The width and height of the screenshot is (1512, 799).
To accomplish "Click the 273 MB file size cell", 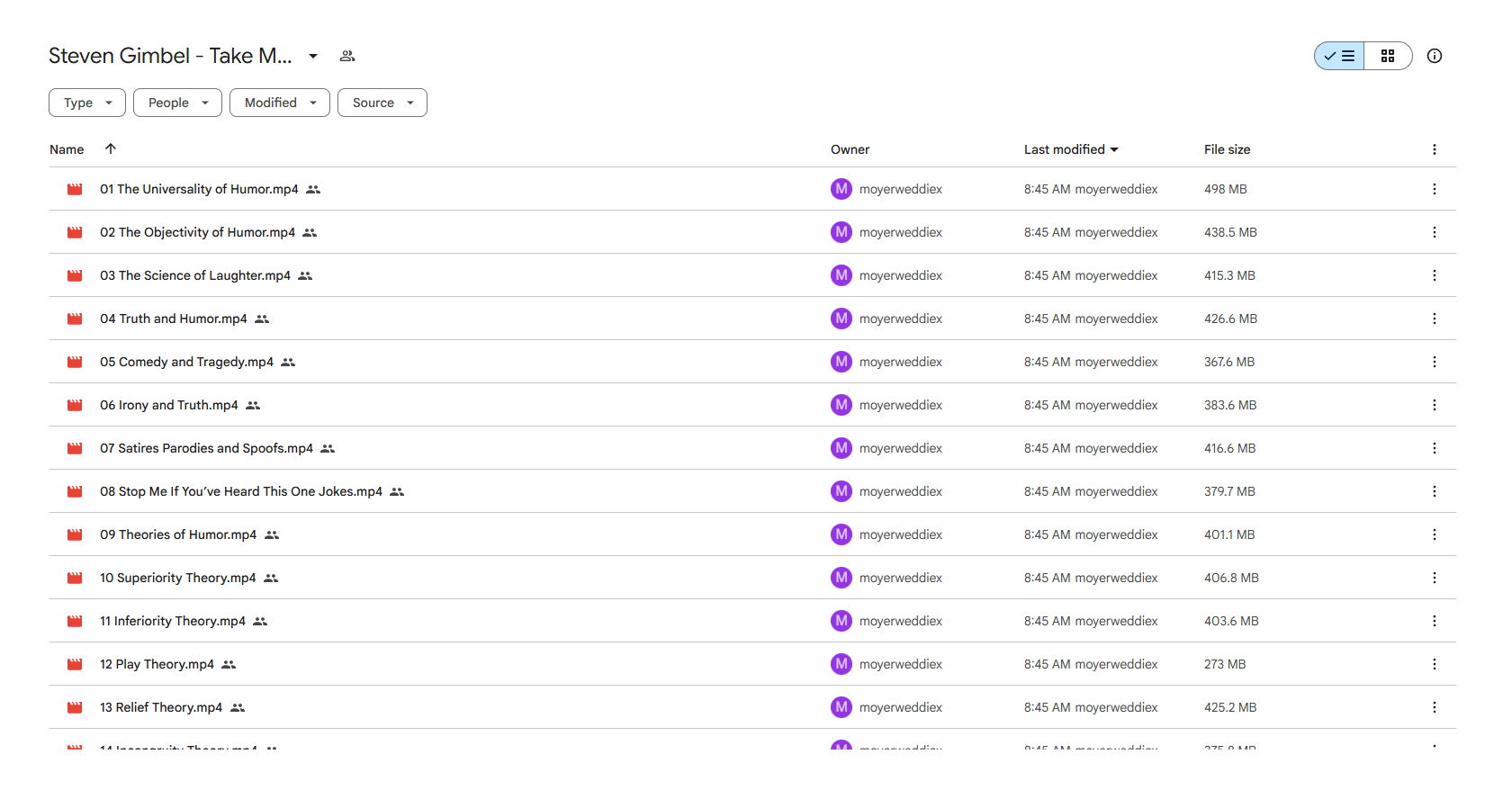I will (1225, 664).
